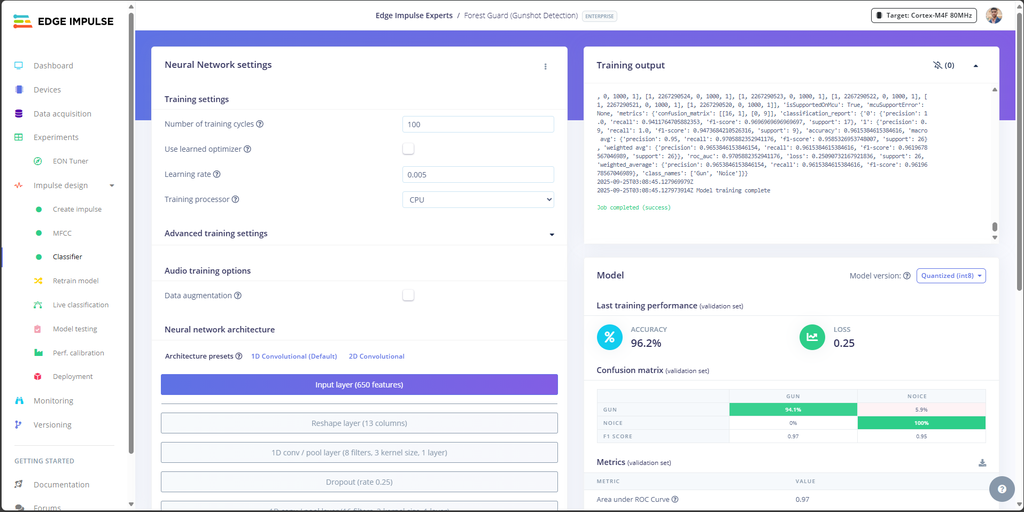Open the round help bubble icon
Image resolution: width=1024 pixels, height=512 pixels.
tap(1001, 488)
